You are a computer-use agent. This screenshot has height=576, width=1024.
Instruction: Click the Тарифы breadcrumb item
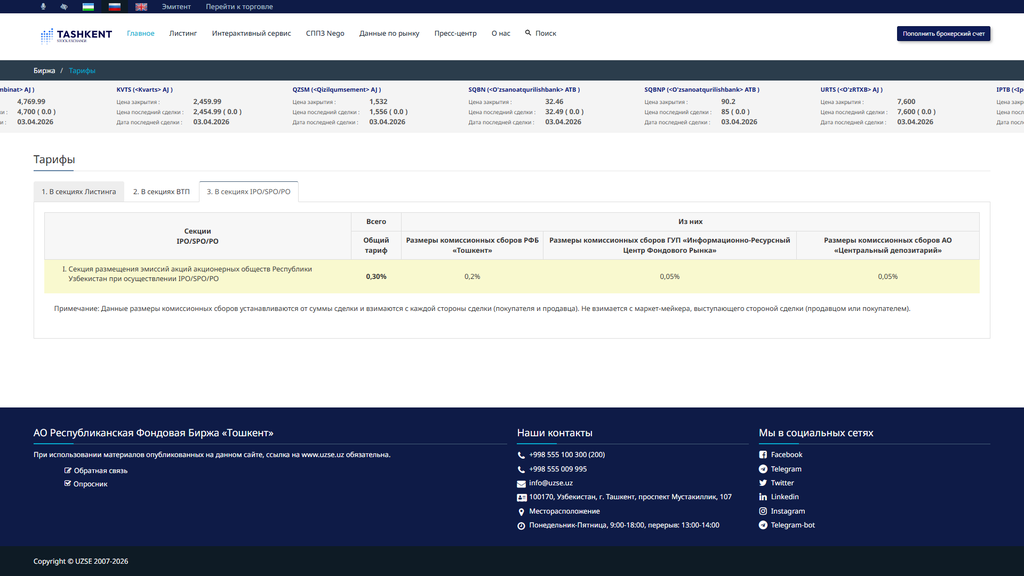(x=82, y=71)
